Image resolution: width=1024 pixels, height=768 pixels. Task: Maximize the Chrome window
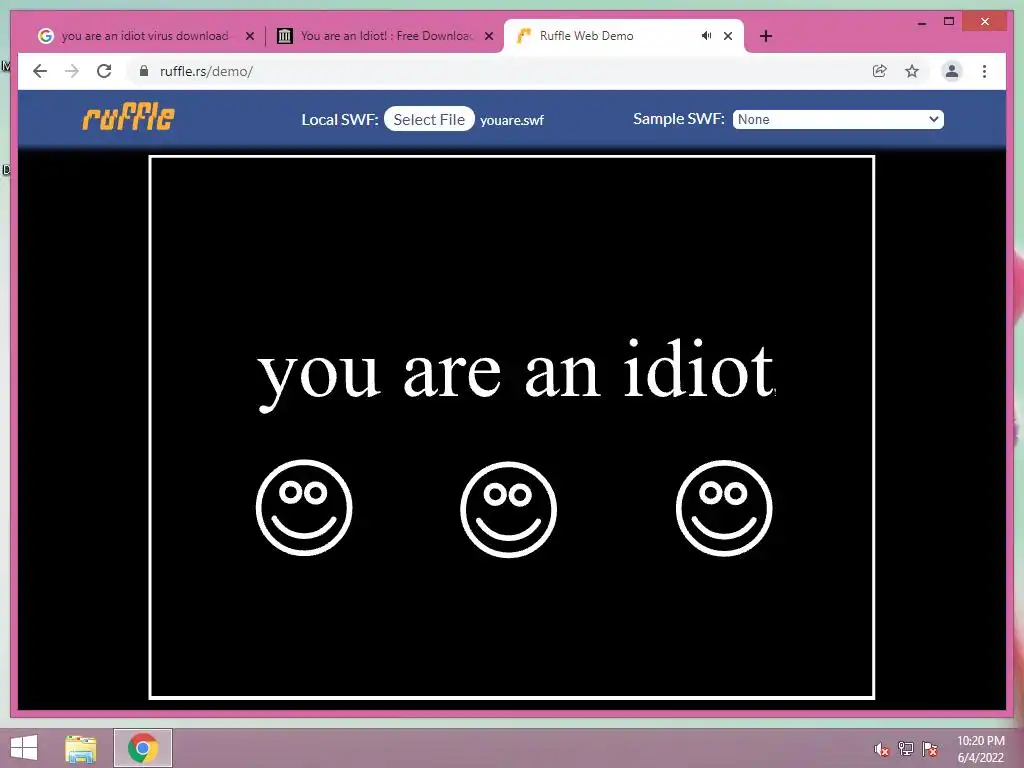click(x=949, y=22)
